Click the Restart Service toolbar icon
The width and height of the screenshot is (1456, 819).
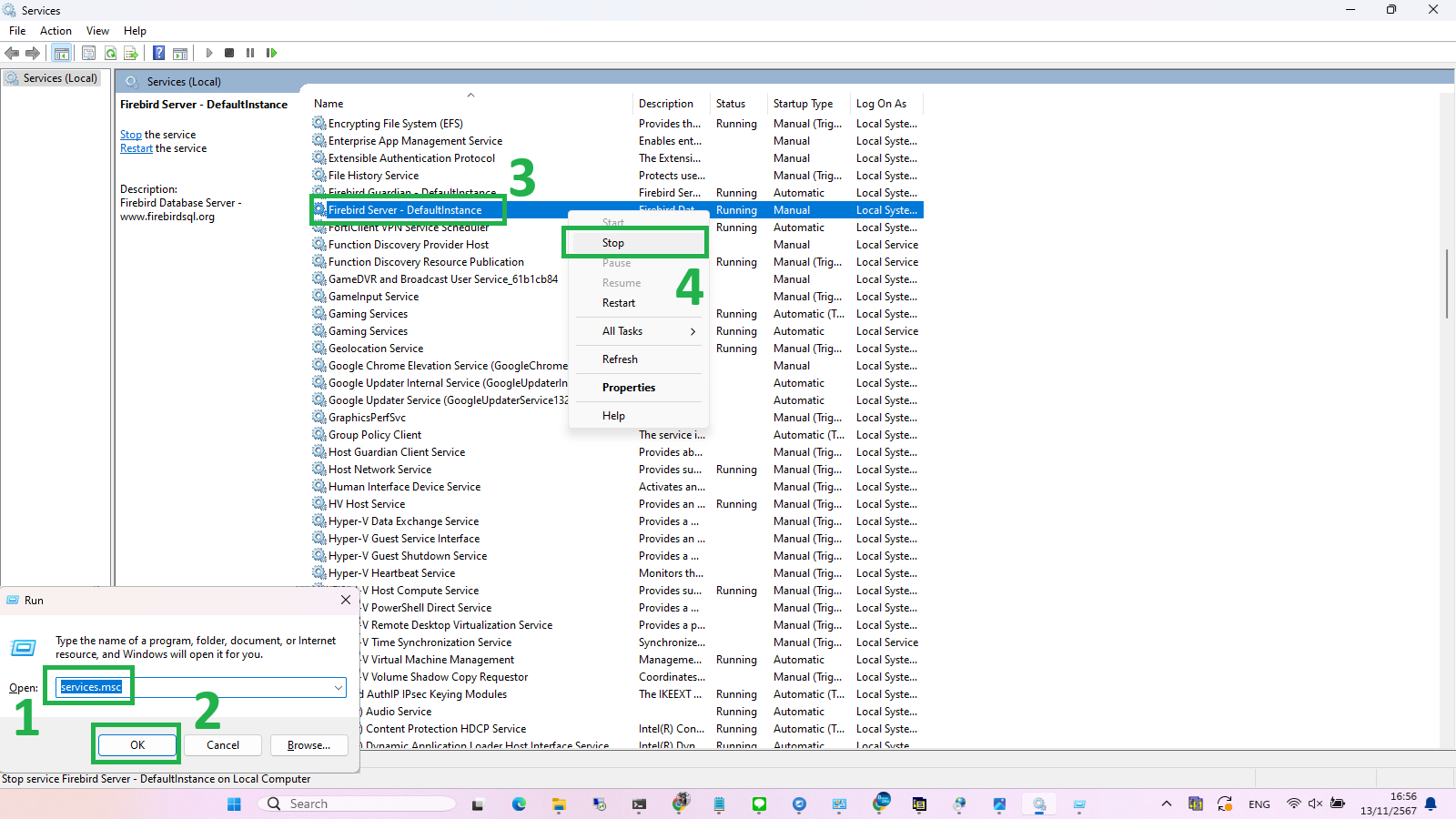(x=271, y=53)
